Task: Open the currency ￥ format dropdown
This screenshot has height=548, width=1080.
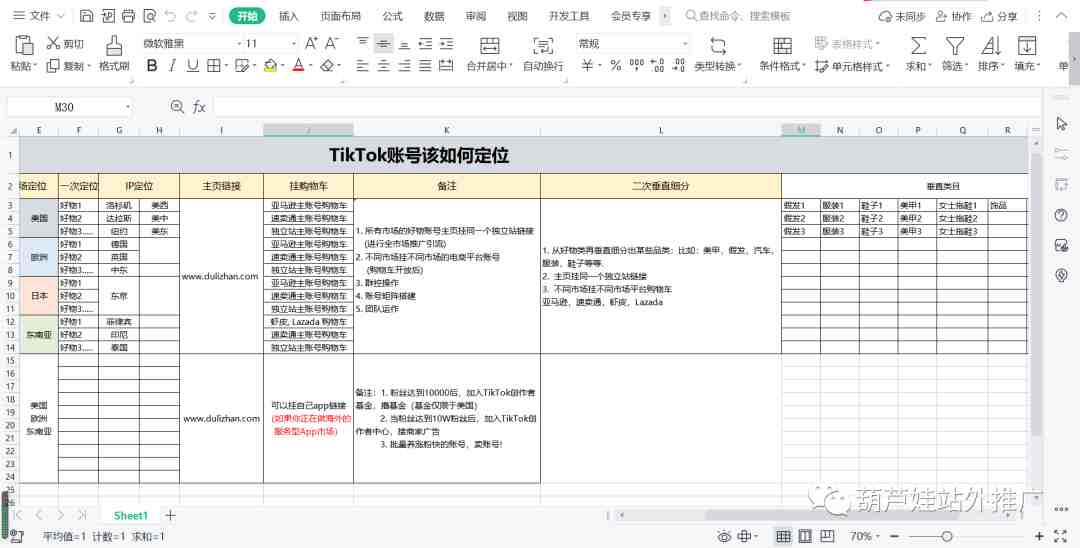Action: coord(600,66)
